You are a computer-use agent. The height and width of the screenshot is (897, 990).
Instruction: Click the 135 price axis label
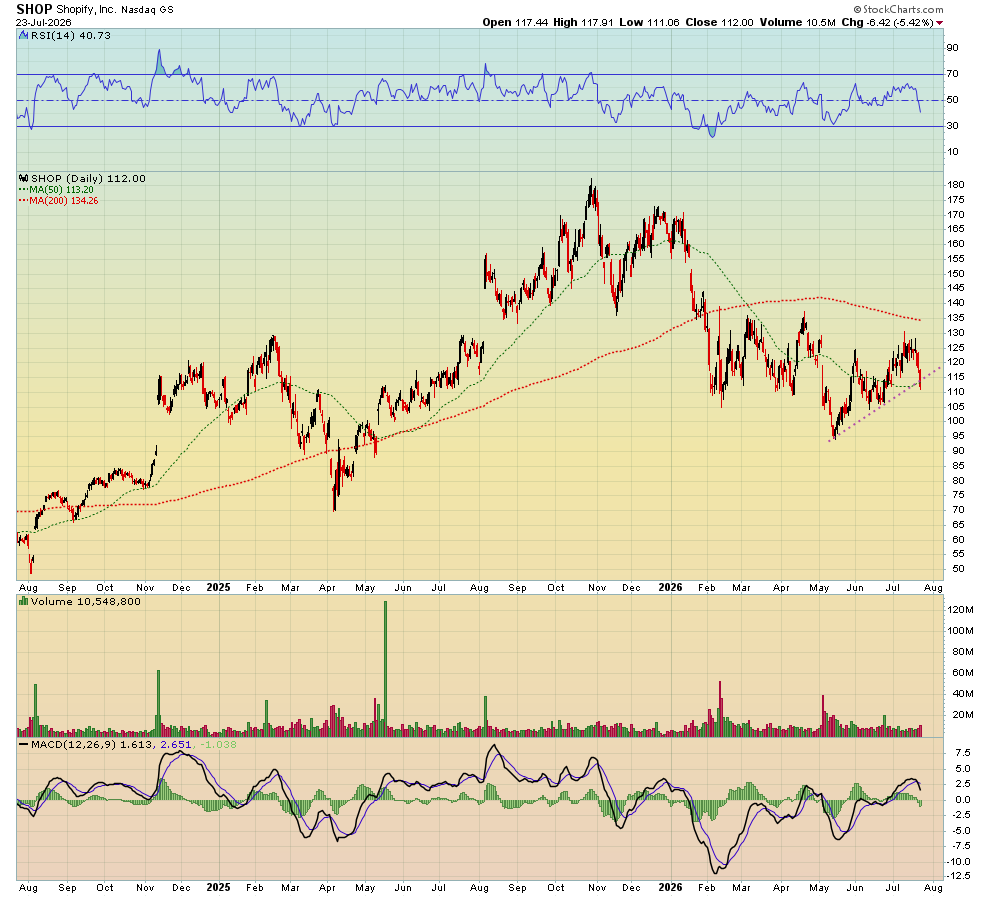(955, 318)
